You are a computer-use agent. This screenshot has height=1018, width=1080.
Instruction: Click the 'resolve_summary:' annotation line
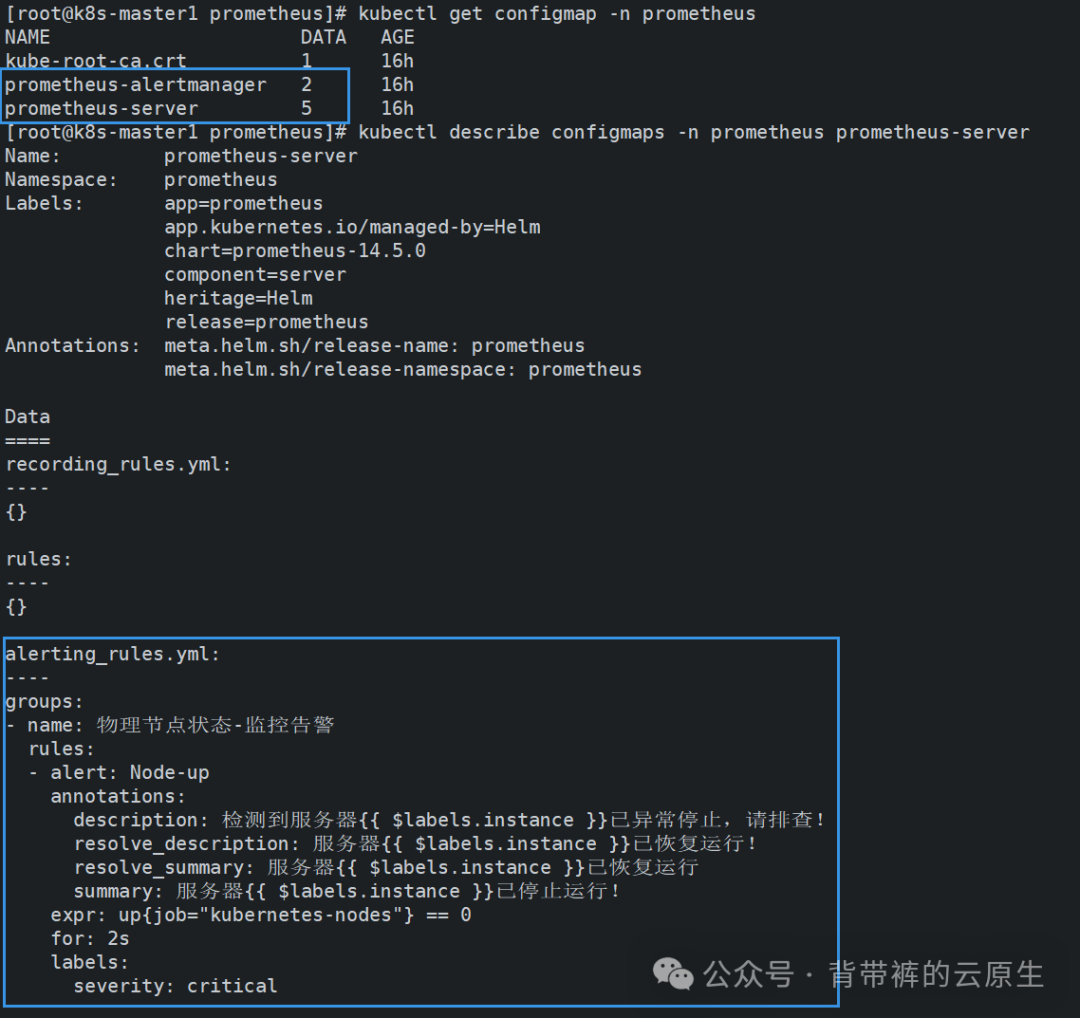coord(386,868)
